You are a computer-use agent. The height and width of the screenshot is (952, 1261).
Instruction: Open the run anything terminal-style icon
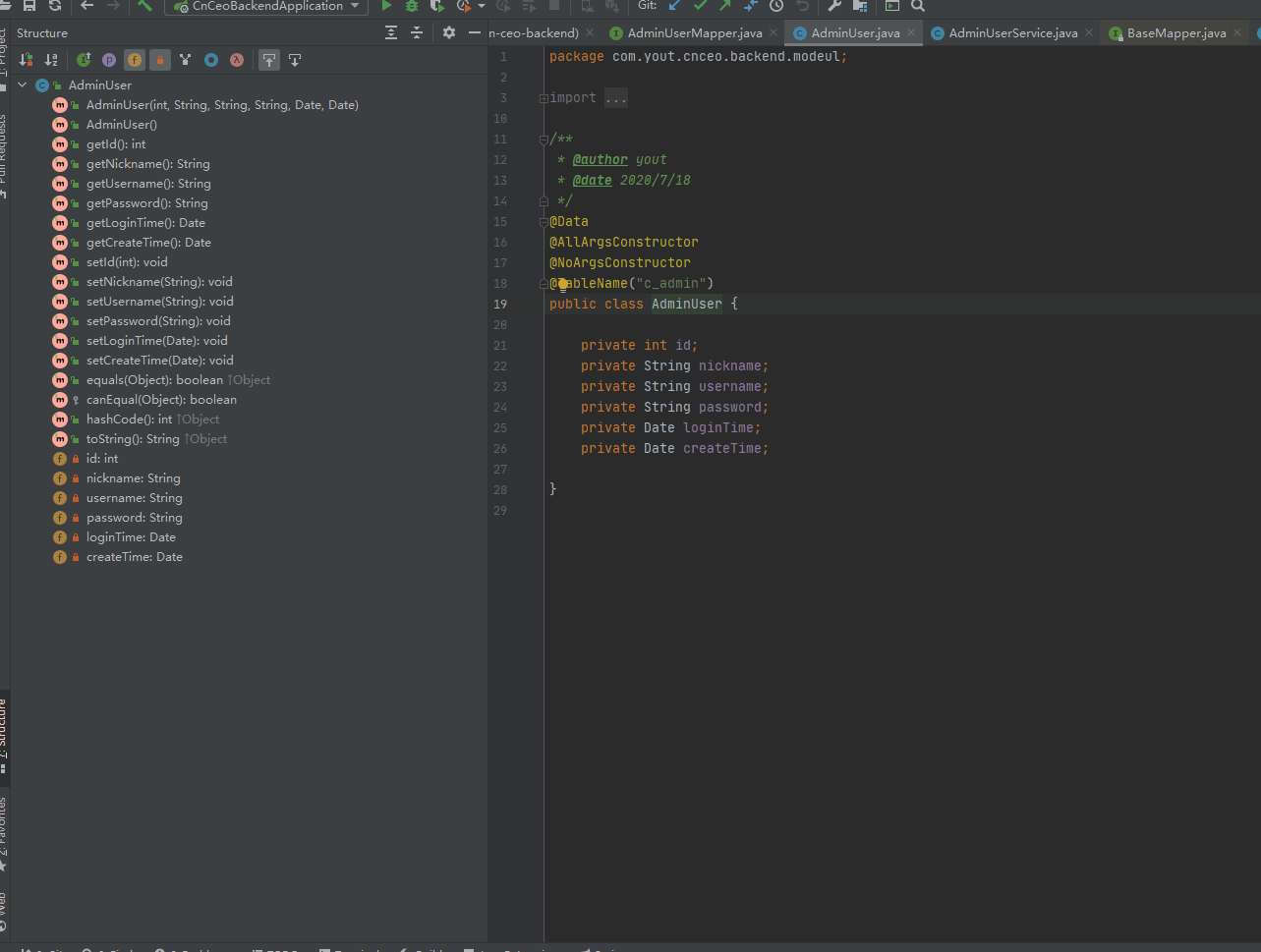coord(892,6)
